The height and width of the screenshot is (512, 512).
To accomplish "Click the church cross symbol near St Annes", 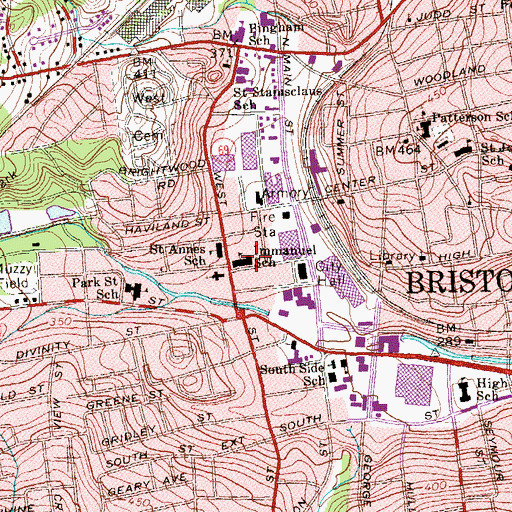I will point(218,276).
